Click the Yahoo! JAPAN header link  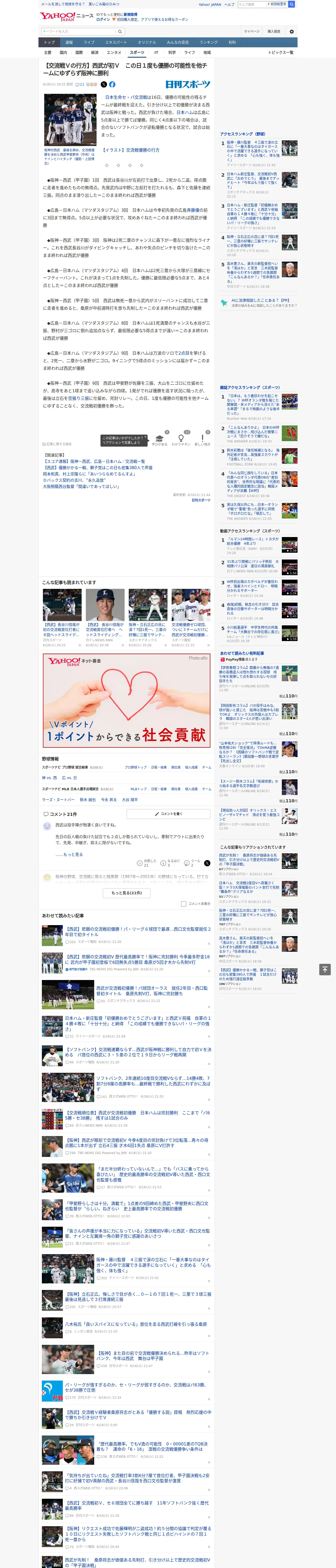coord(210,4)
